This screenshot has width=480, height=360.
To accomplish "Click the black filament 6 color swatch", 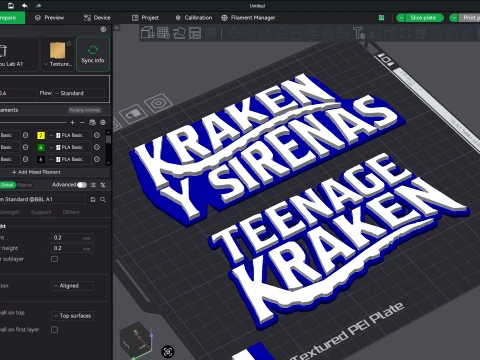I will (x=41, y=159).
